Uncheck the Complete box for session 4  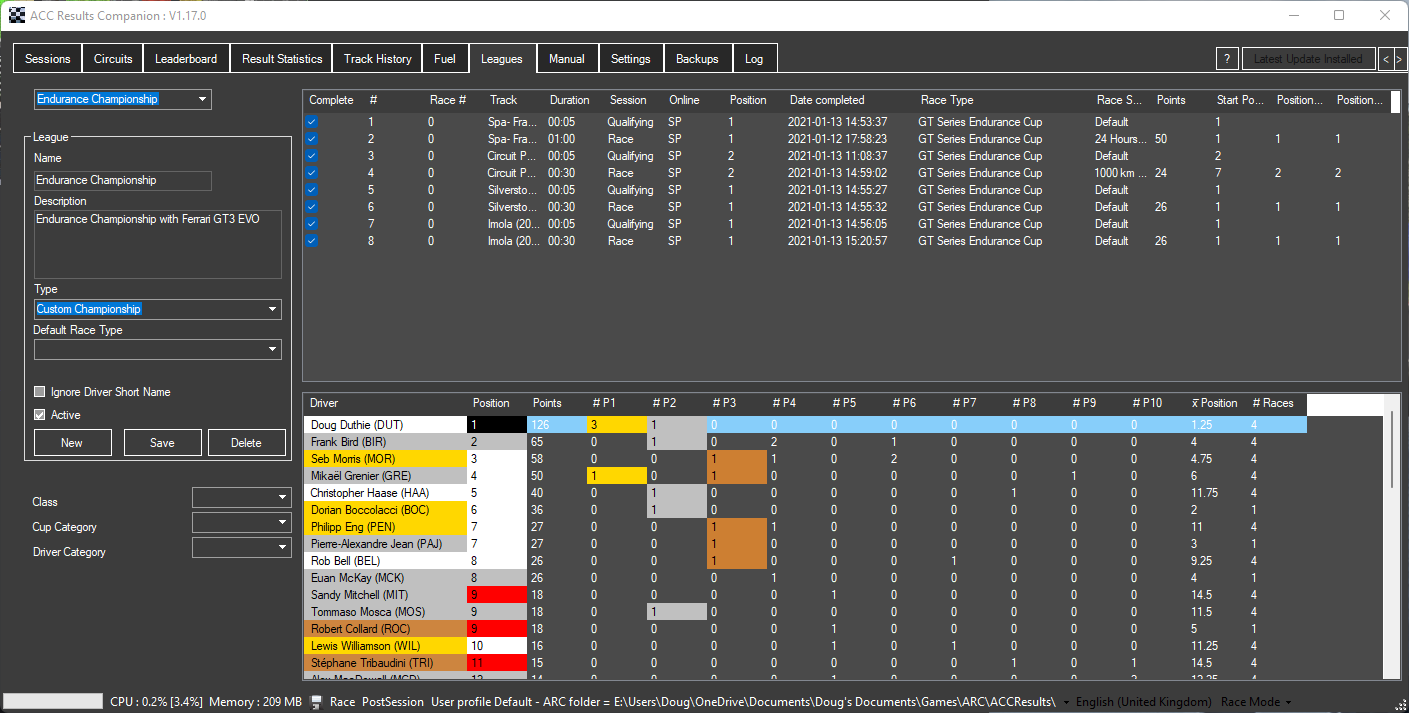[312, 173]
